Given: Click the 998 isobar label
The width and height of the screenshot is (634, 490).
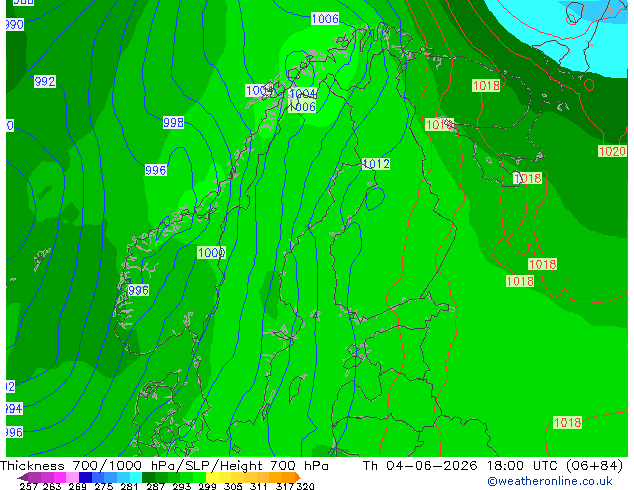Looking at the screenshot, I should point(173,122).
